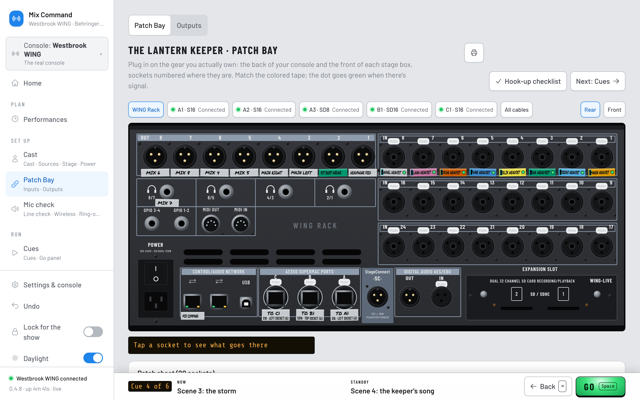Screen dimensions: 640x400
Task: Click the orange tape label under input 6
Action: [x=453, y=172]
